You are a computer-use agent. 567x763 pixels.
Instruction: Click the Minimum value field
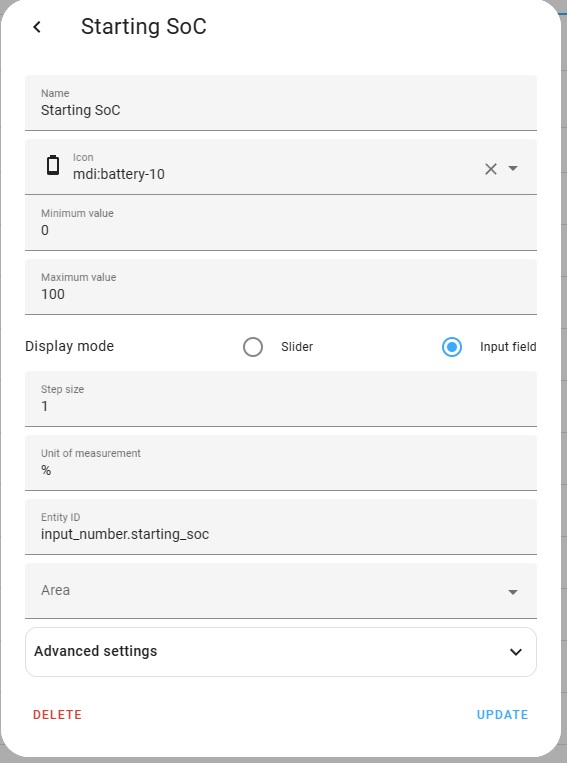click(281, 223)
